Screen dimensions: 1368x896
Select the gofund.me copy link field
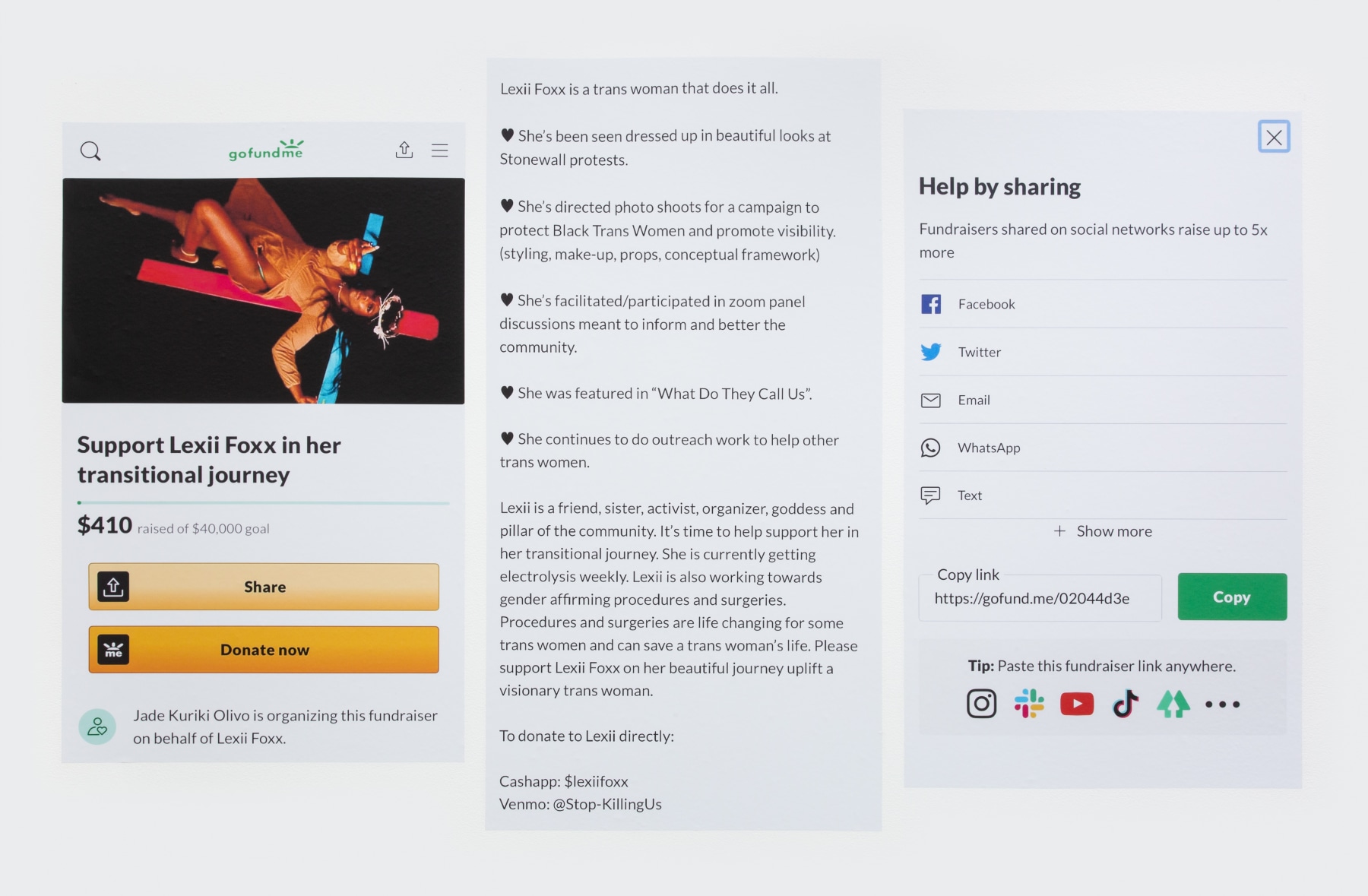point(1040,598)
